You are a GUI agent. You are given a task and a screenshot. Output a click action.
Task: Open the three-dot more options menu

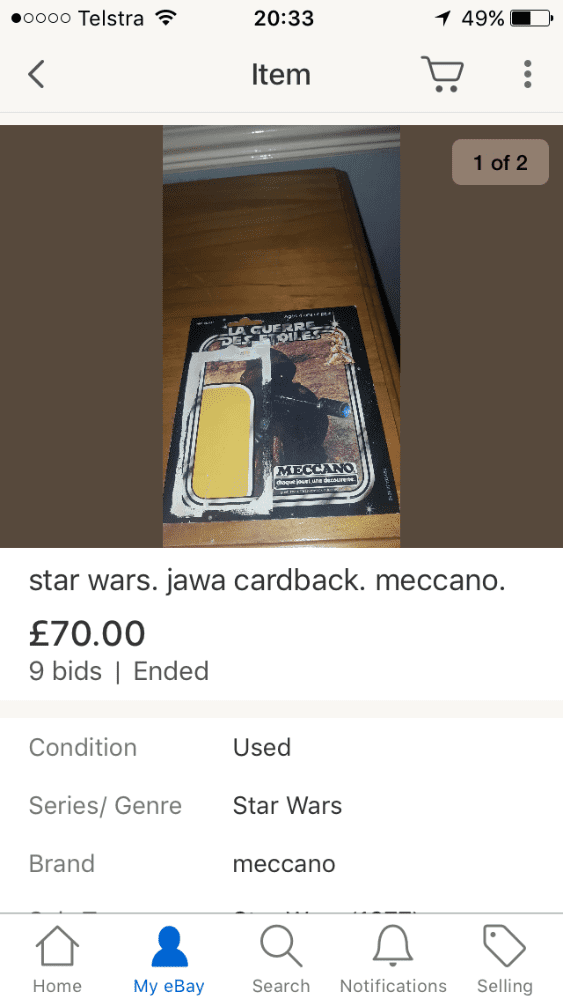(527, 75)
